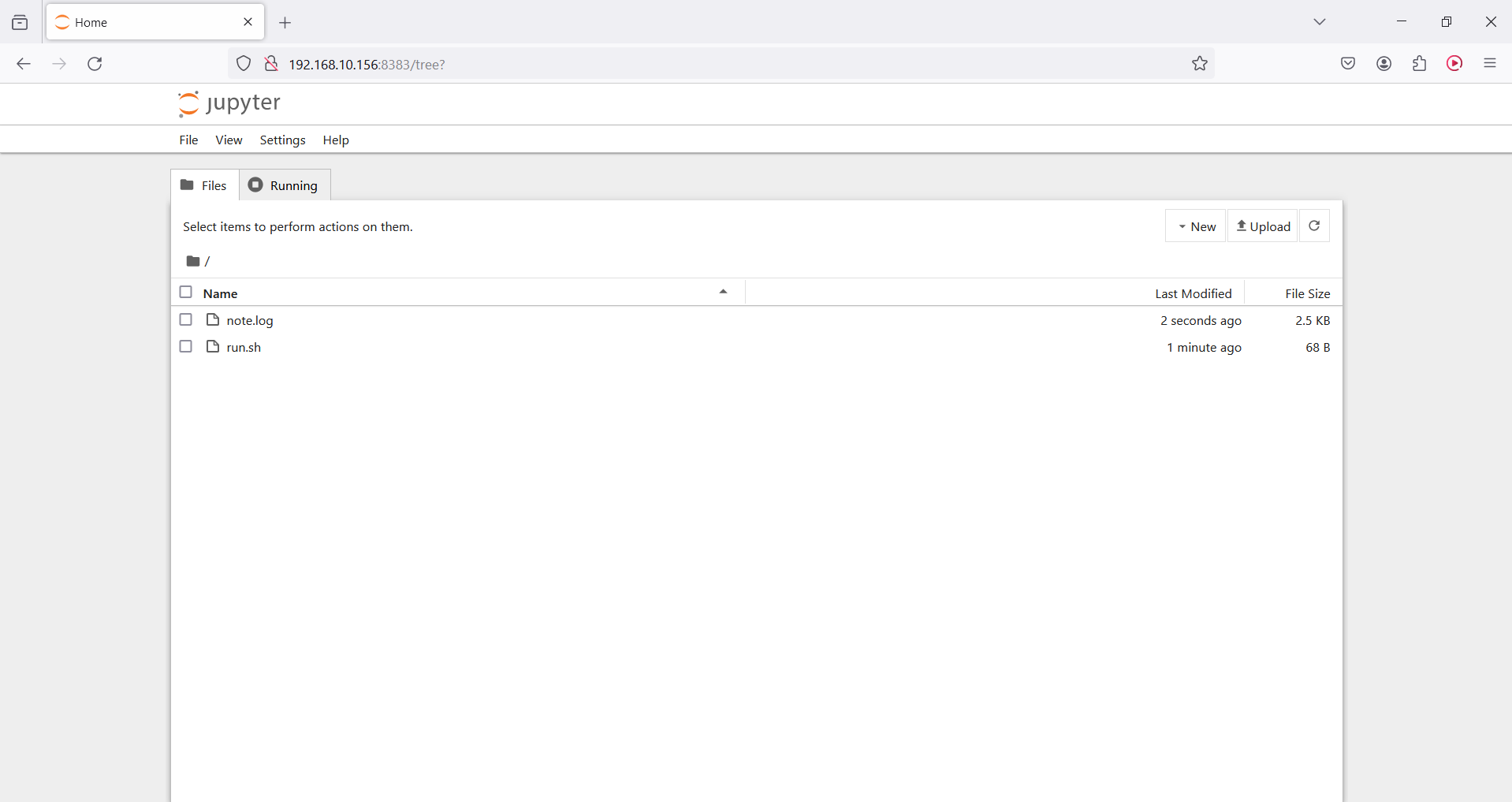Open the recent tabs view icon
Screen dimensions: 1512x802
[20, 23]
